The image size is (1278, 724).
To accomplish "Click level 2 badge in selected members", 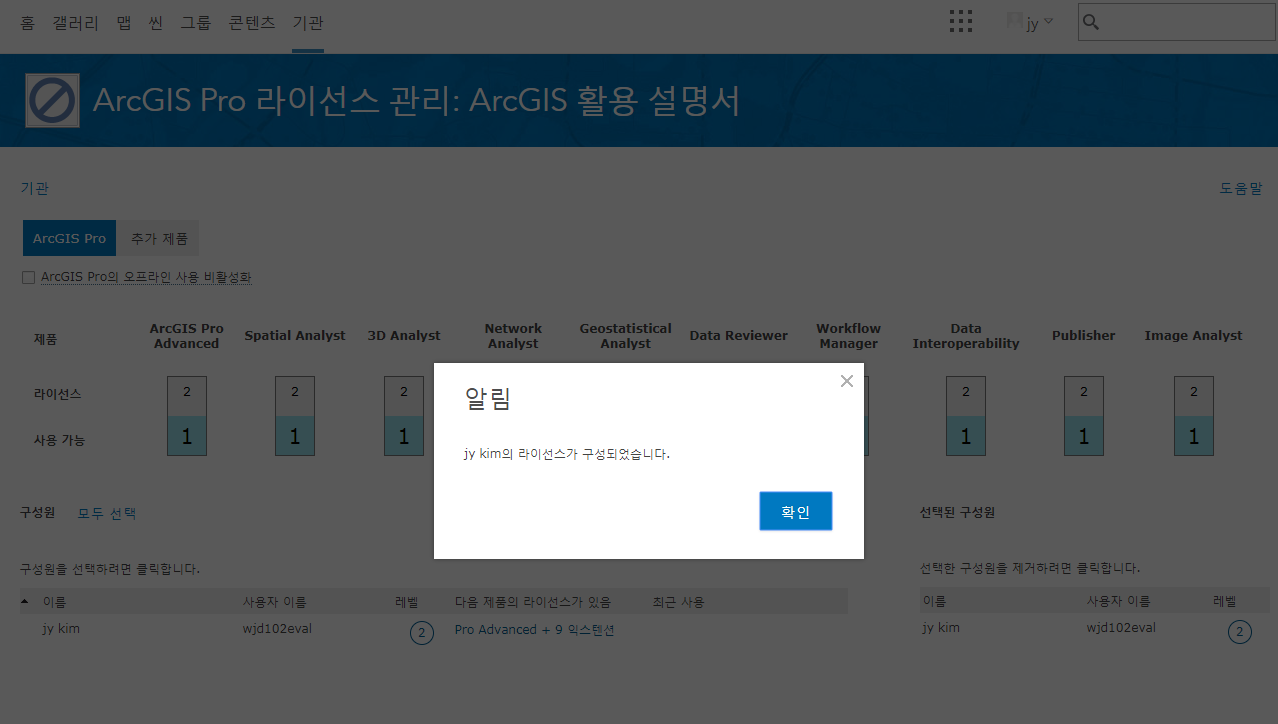I will [1240, 632].
